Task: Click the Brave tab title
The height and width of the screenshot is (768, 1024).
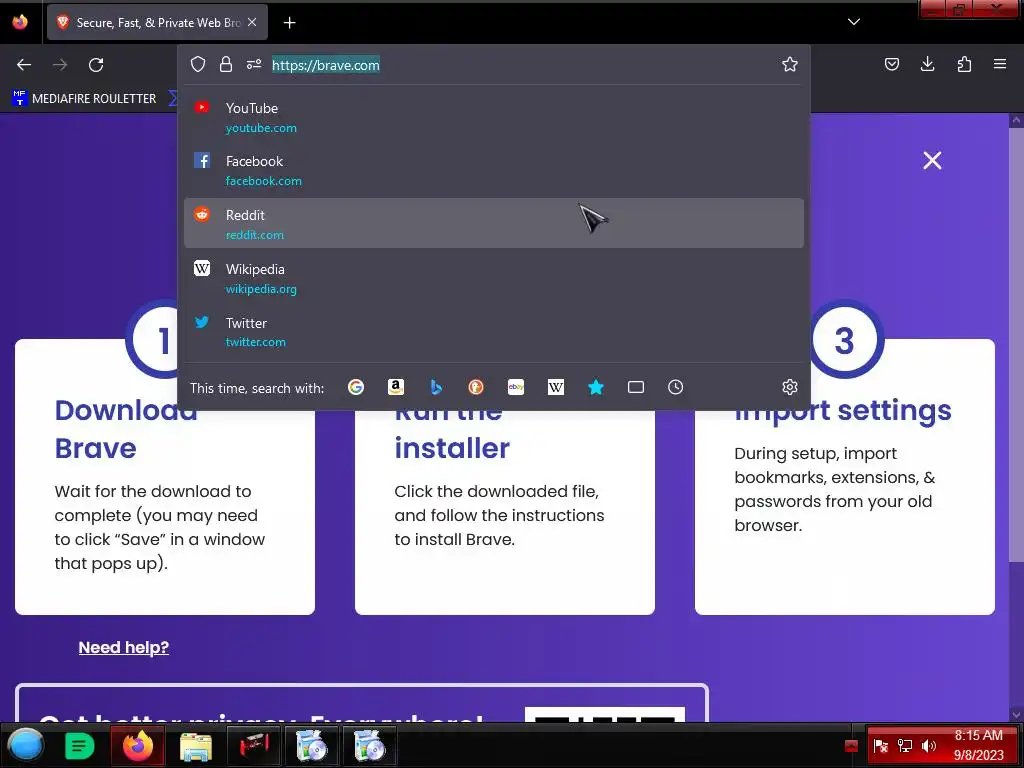Action: click(159, 23)
